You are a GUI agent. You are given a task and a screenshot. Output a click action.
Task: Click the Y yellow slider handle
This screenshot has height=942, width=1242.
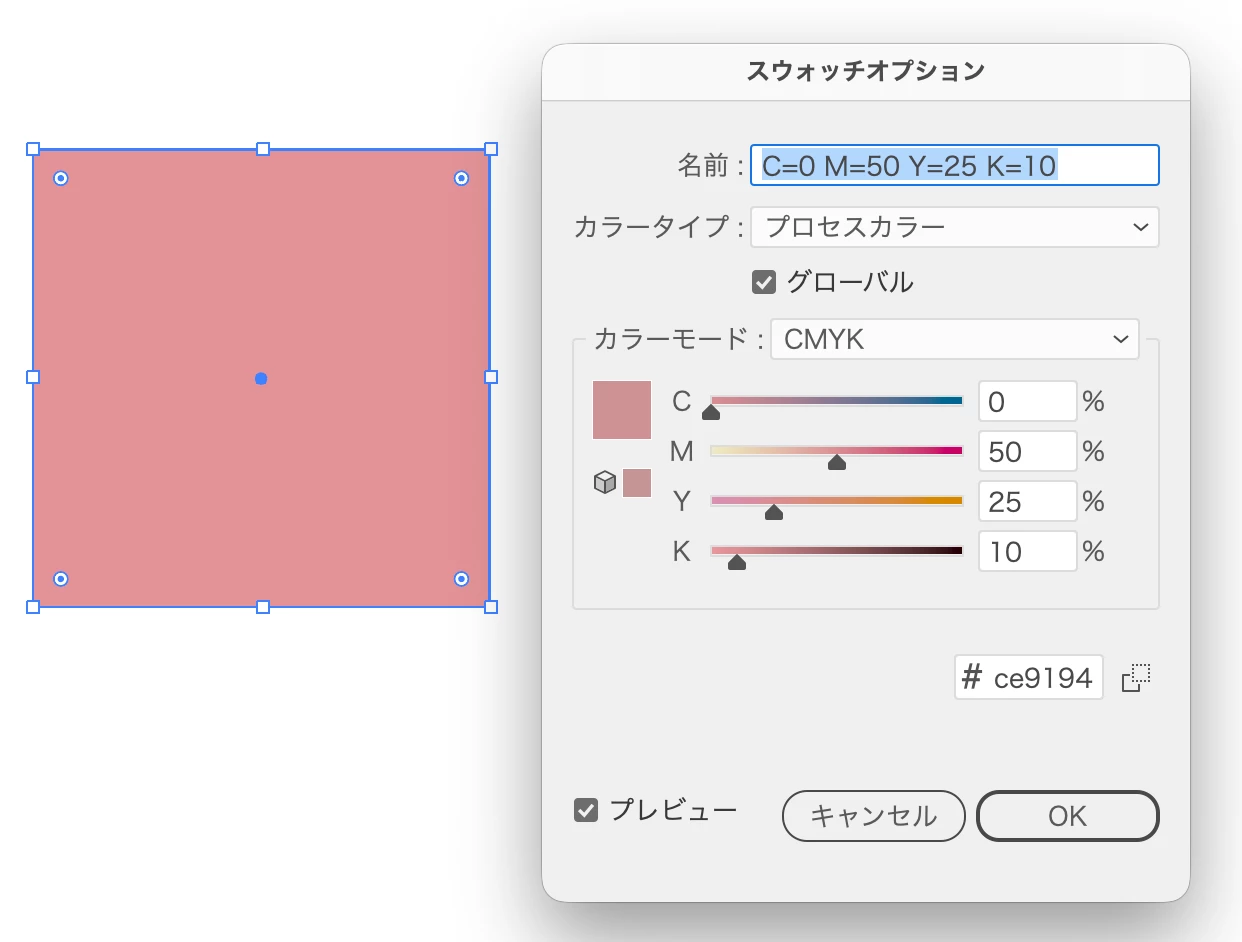[773, 512]
